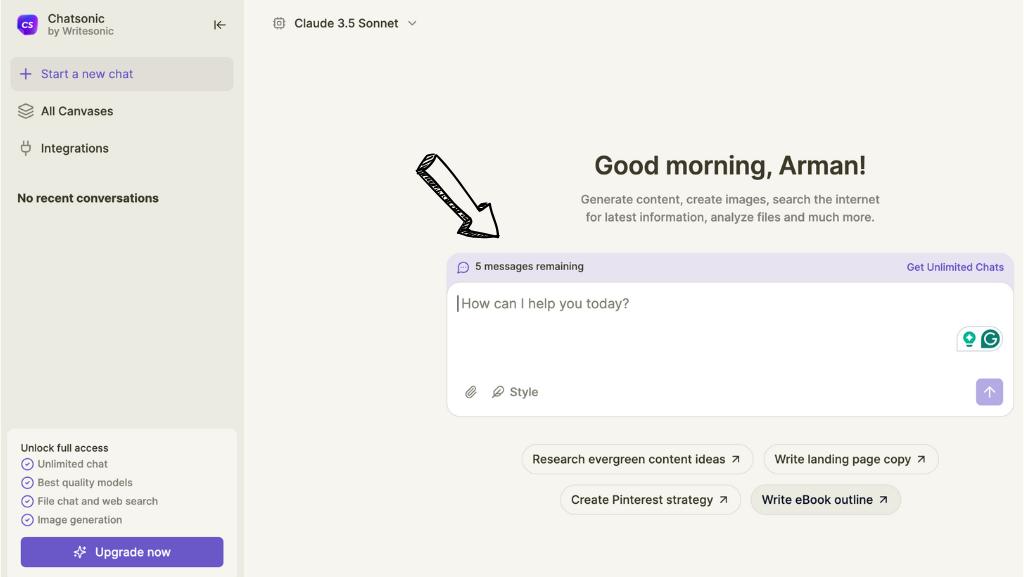
Task: Select Write eBook outline suggestion
Action: tap(825, 500)
